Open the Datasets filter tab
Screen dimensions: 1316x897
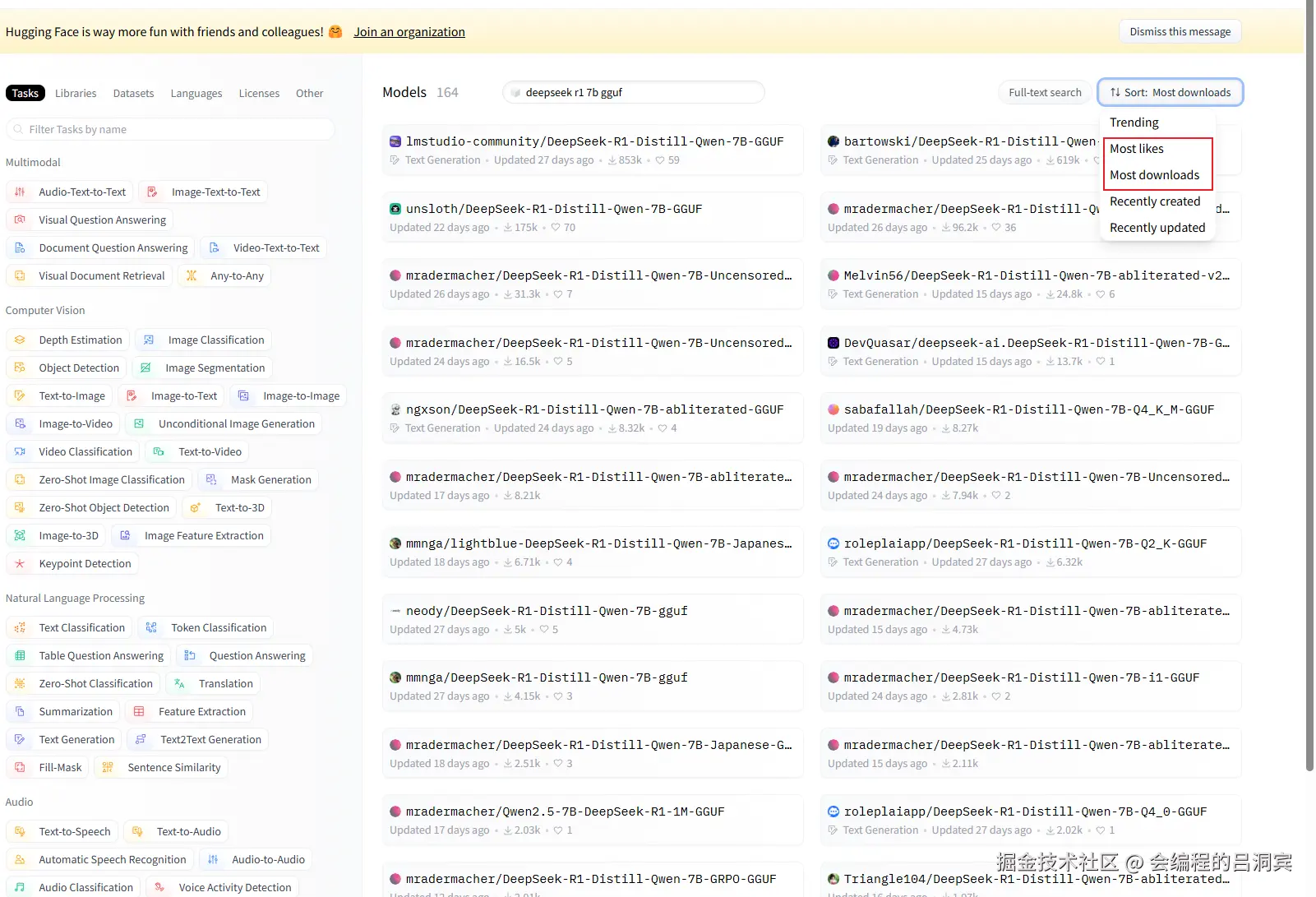click(x=133, y=94)
